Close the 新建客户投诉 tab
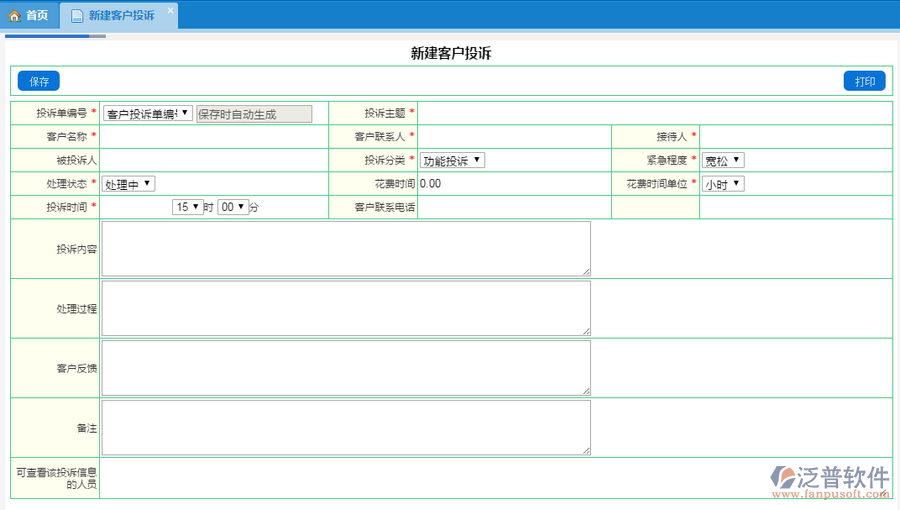The width and height of the screenshot is (900, 510). (170, 11)
